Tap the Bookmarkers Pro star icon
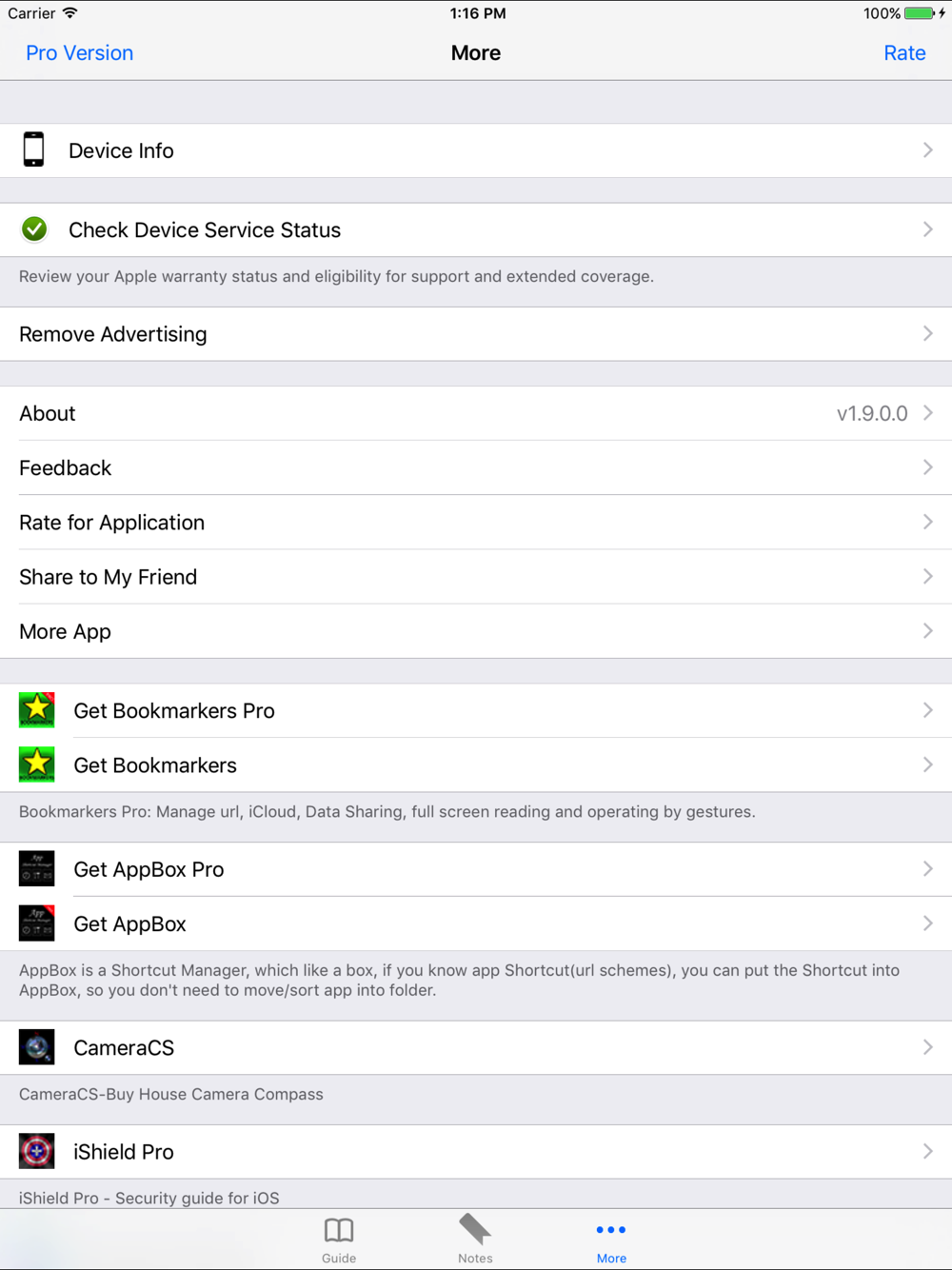The image size is (952, 1270). click(x=37, y=710)
